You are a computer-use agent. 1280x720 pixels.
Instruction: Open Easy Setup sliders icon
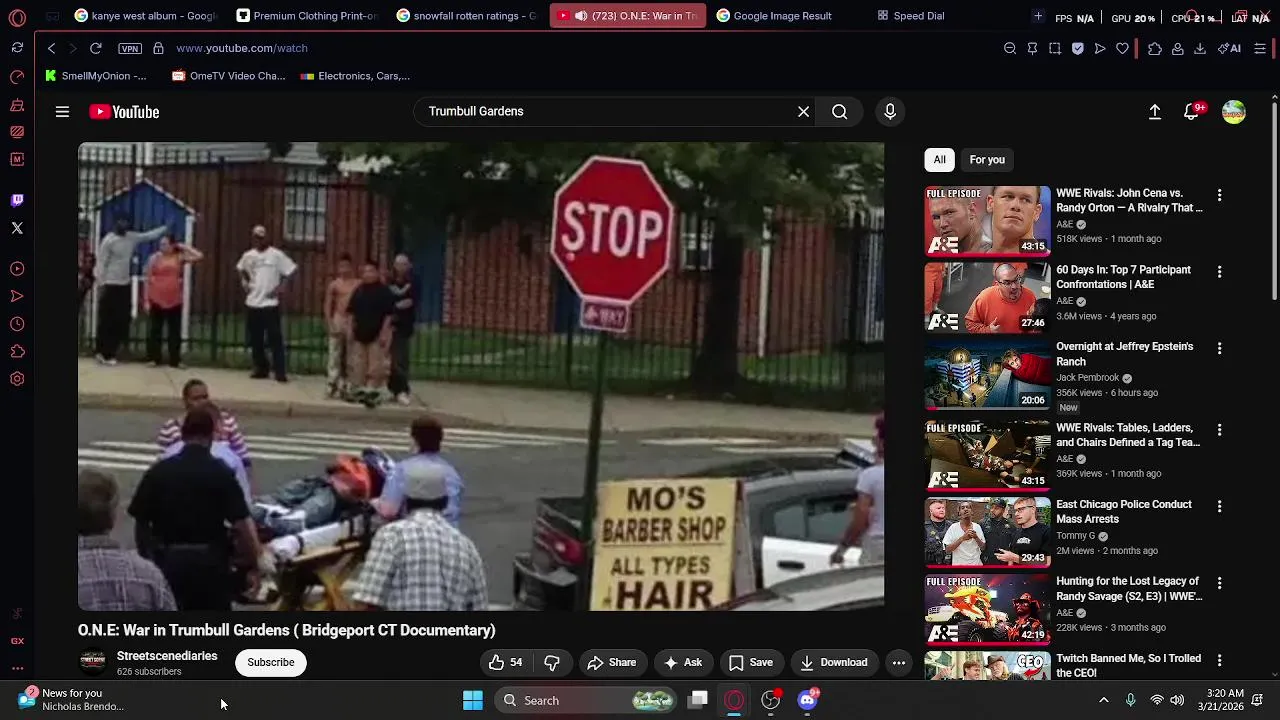point(1260,48)
